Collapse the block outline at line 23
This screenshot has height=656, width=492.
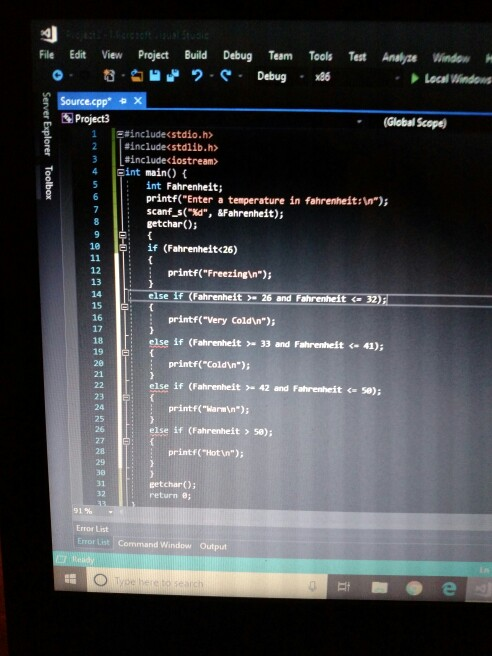(126, 397)
